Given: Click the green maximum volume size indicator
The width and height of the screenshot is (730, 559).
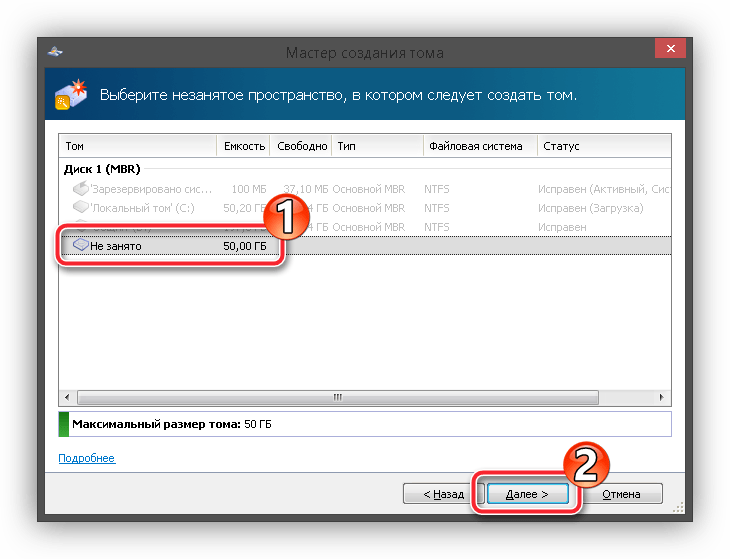Looking at the screenshot, I should 64,424.
